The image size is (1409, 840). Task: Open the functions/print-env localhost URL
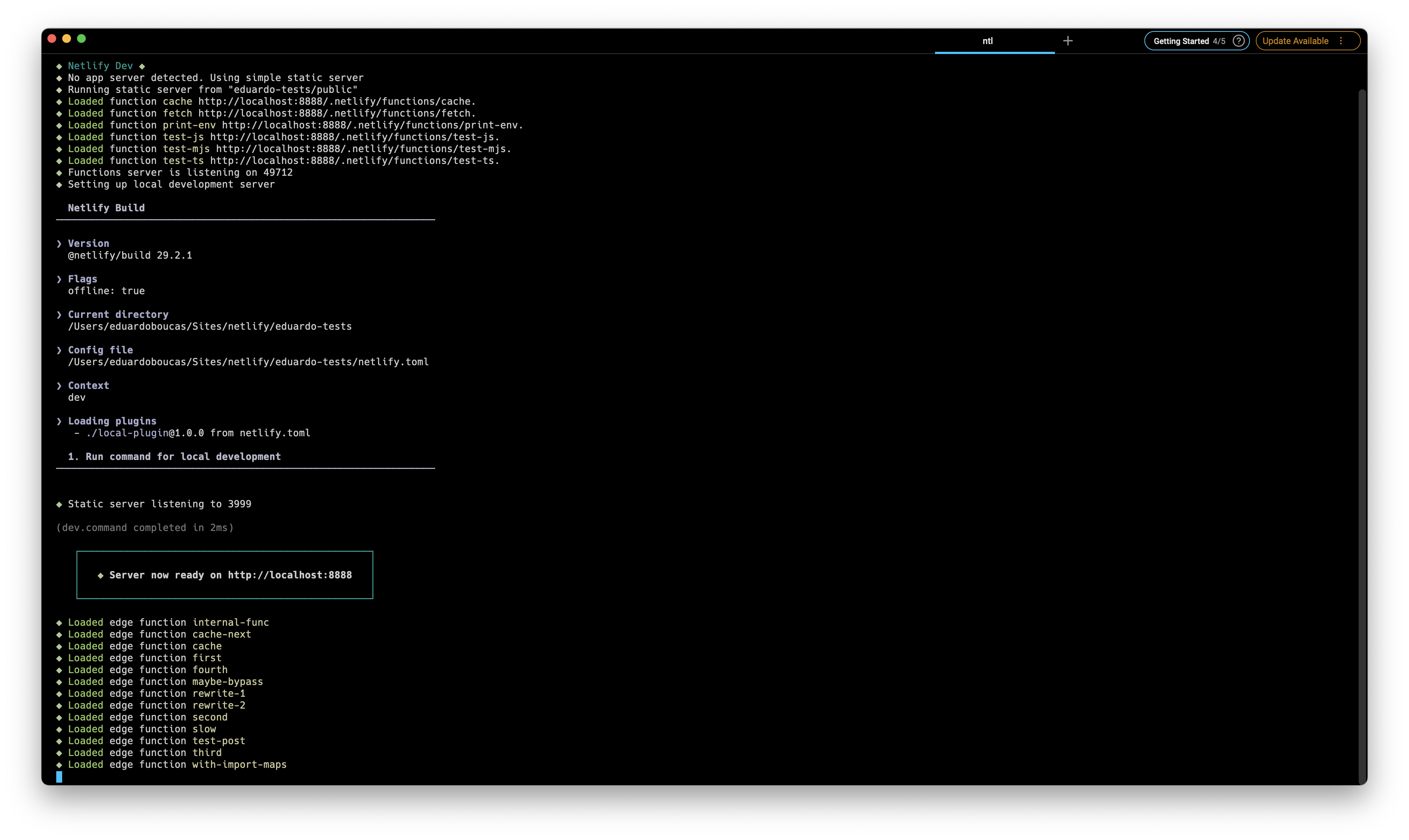coord(372,125)
